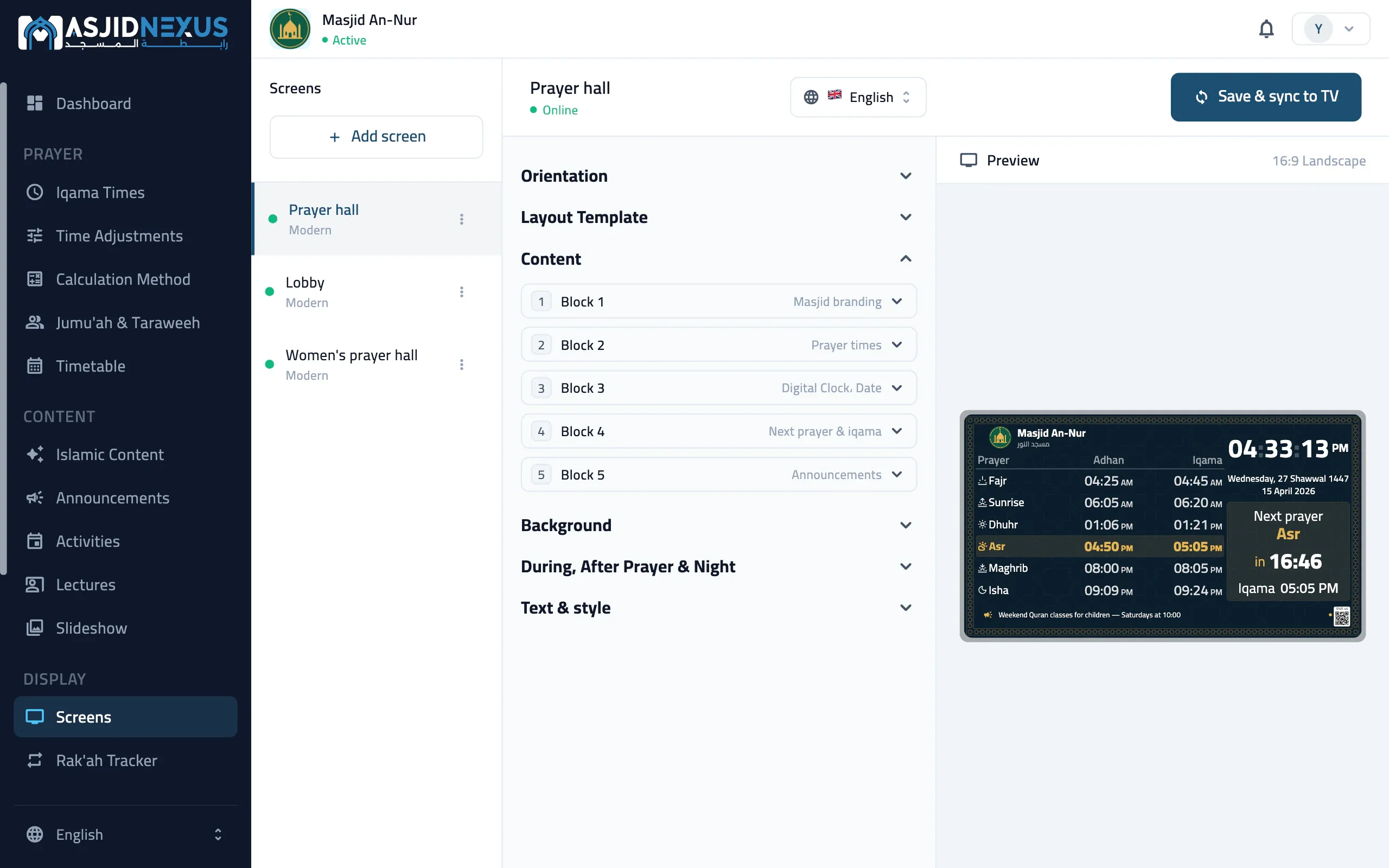Open the user Y account dropdown
The width and height of the screenshot is (1389, 868).
pos(1330,29)
